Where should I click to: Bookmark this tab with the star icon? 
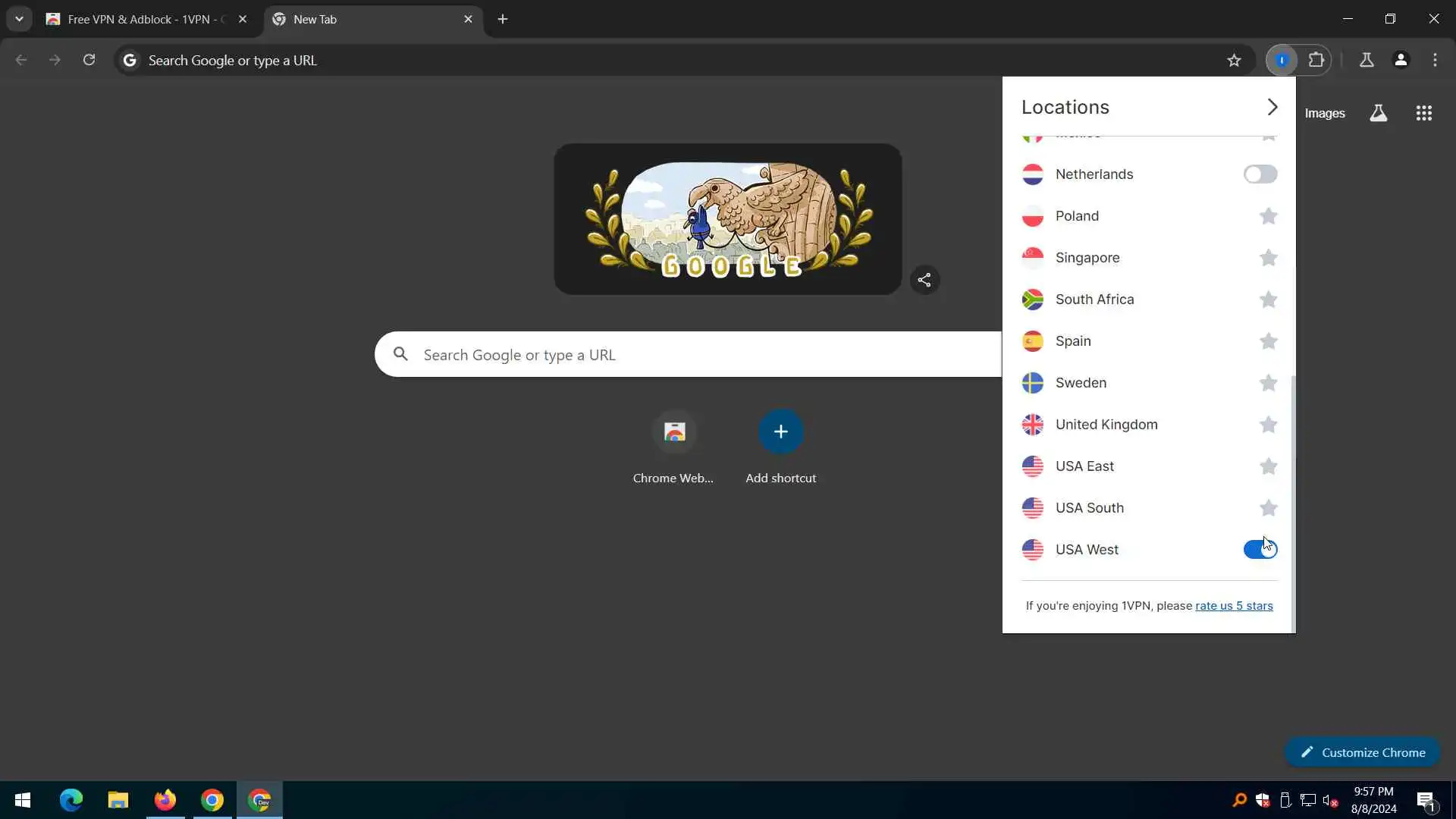pos(1234,60)
